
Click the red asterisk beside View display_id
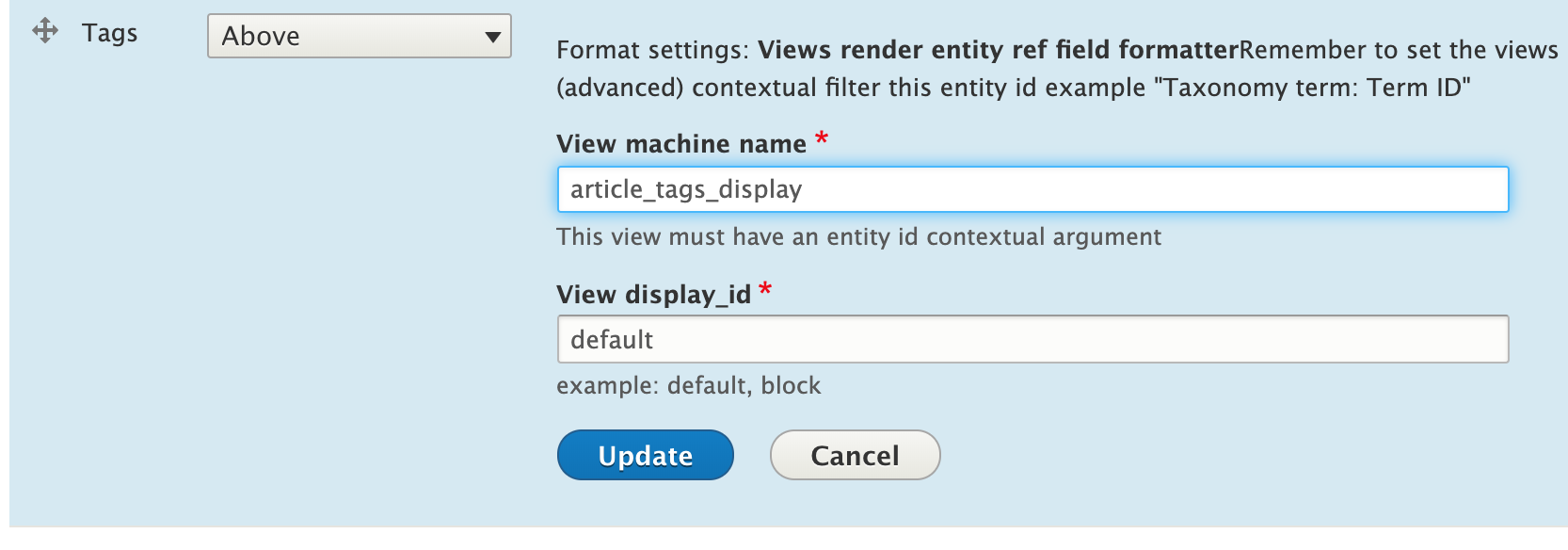[765, 290]
